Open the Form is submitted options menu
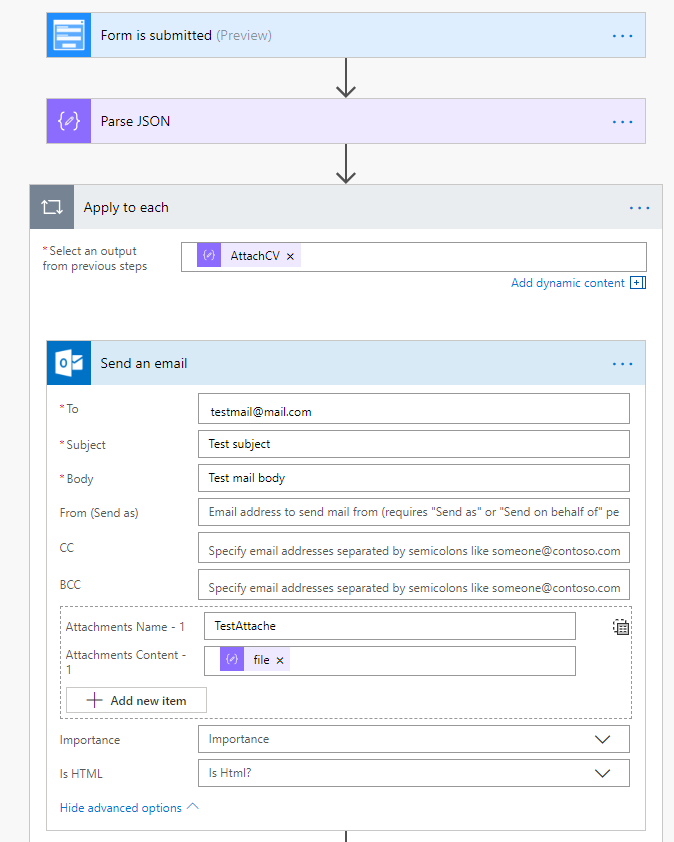Image resolution: width=674 pixels, height=842 pixels. coord(622,35)
